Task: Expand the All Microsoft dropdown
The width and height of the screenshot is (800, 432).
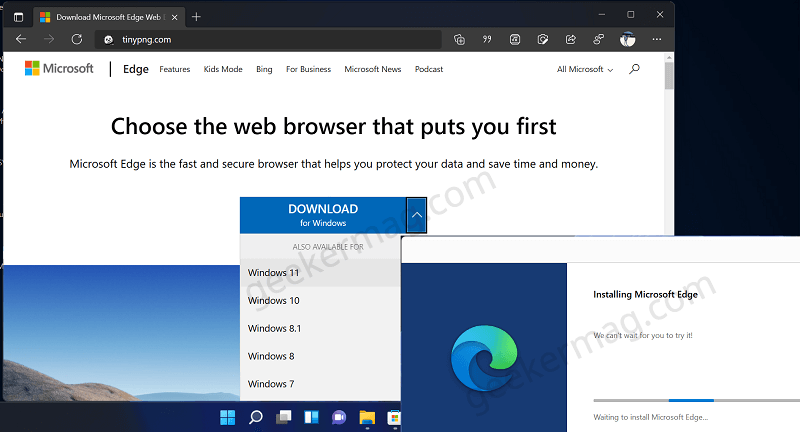Action: click(585, 69)
